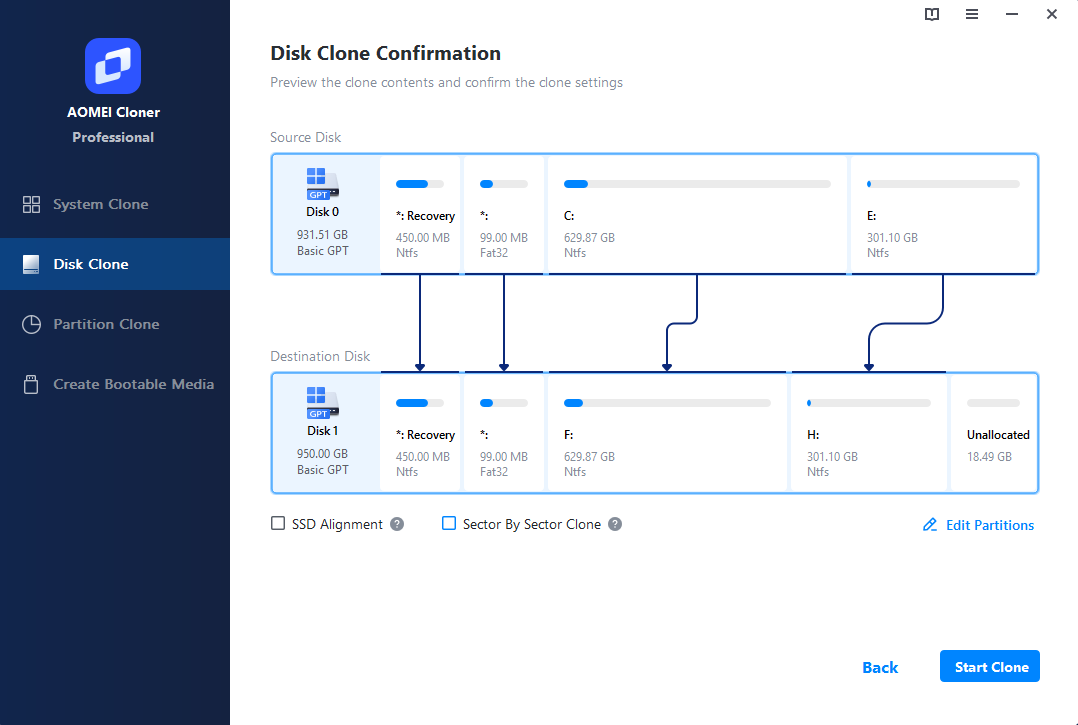Click the source '301.10 GB' size text
The width and height of the screenshot is (1078, 725).
tap(892, 238)
